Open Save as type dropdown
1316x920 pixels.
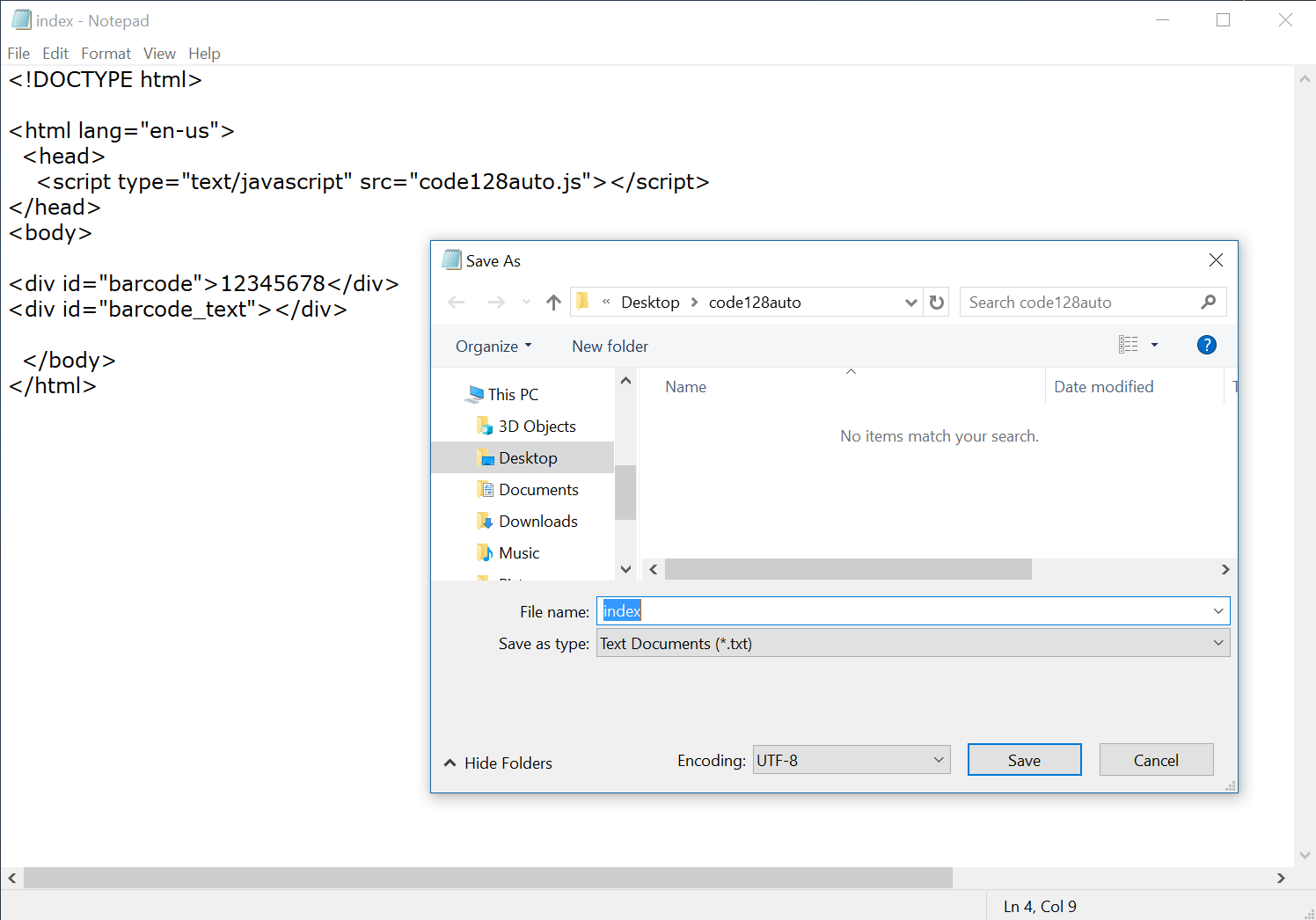point(1218,643)
